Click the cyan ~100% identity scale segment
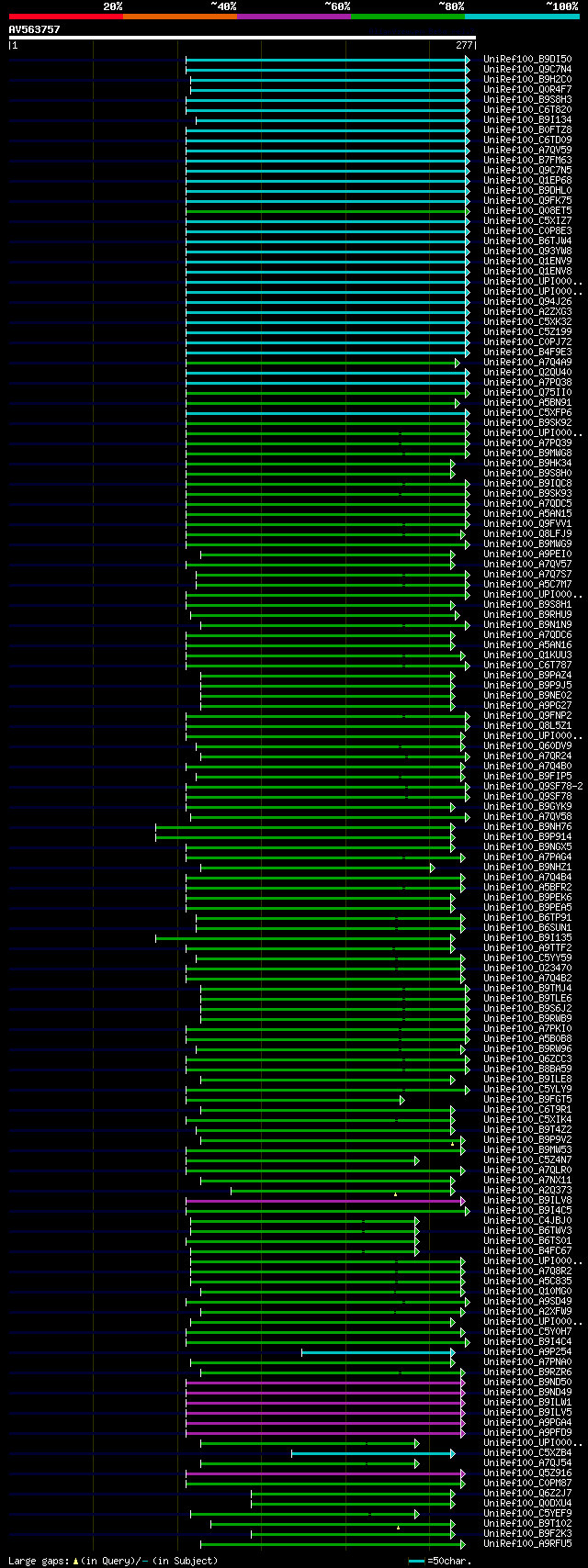Viewport: 588px width, 1568px height. [x=522, y=17]
